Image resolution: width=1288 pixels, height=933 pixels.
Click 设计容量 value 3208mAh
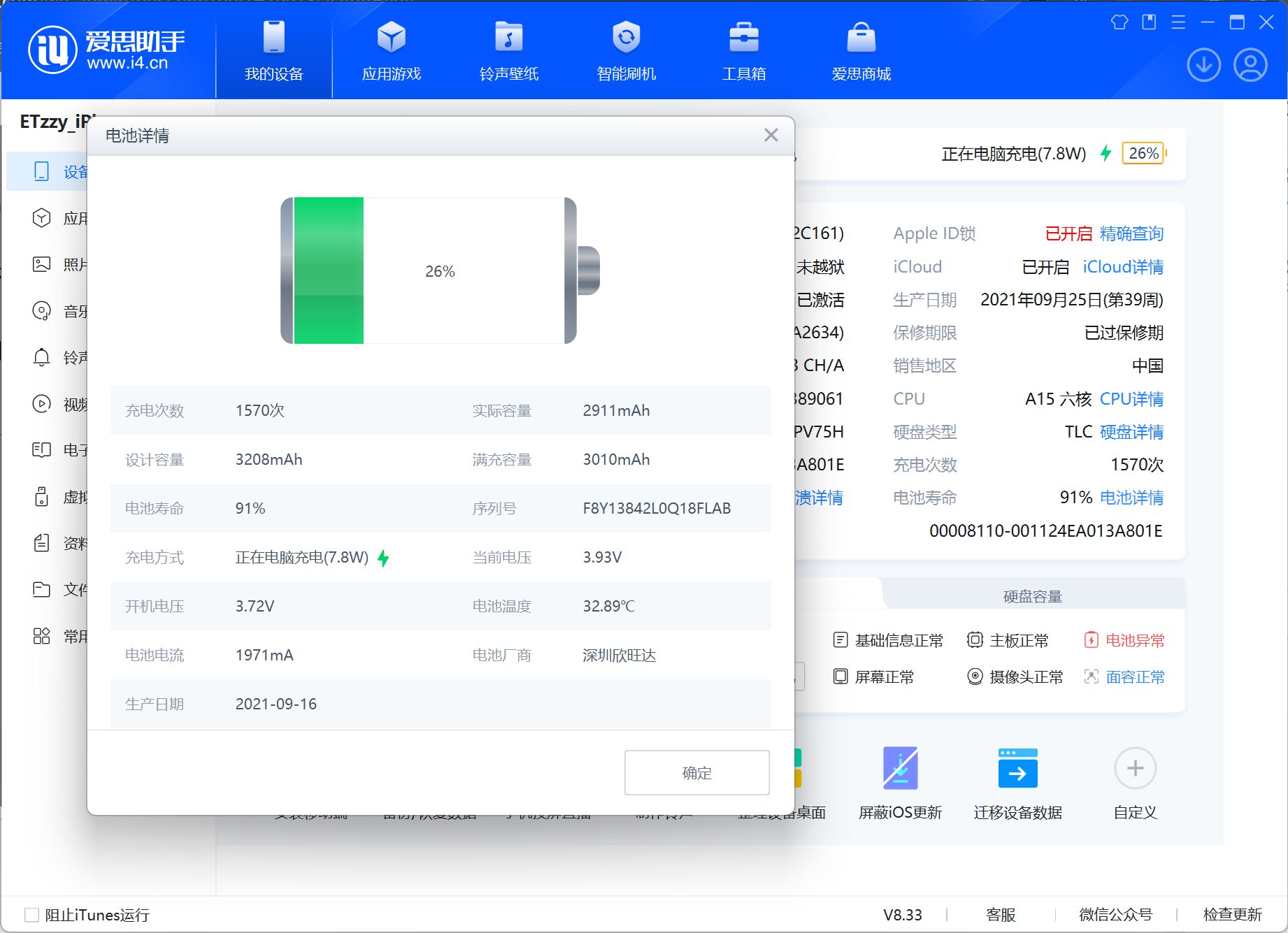[x=269, y=459]
